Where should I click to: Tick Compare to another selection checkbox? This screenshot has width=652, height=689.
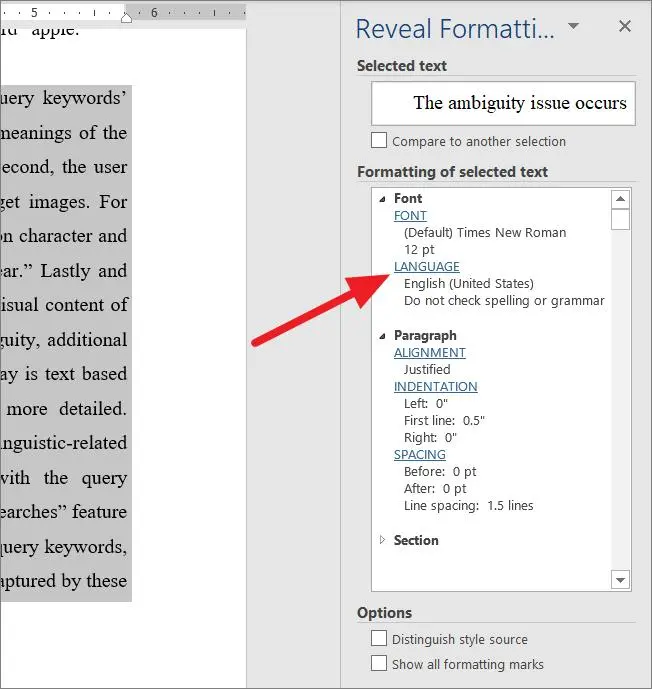[x=379, y=141]
